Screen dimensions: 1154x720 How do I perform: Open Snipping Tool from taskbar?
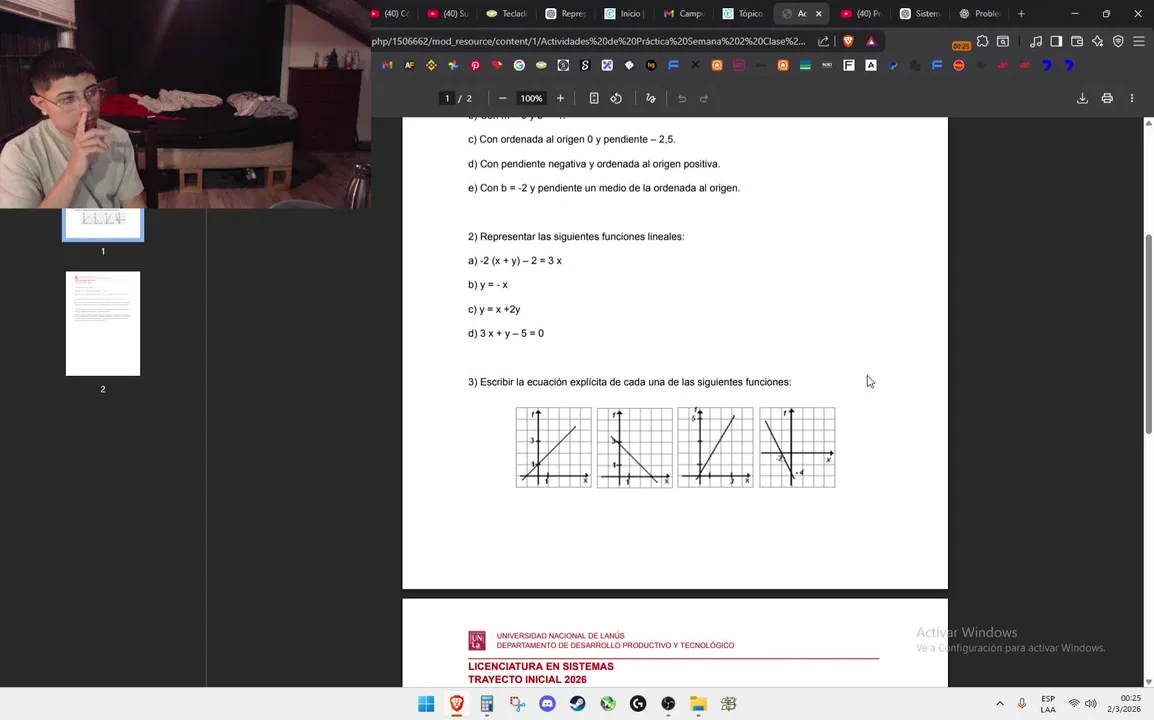pos(517,704)
